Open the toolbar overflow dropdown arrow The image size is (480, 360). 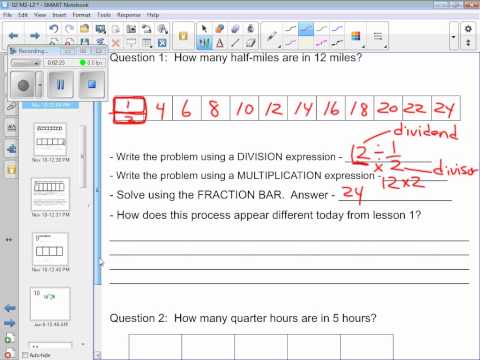[453, 36]
